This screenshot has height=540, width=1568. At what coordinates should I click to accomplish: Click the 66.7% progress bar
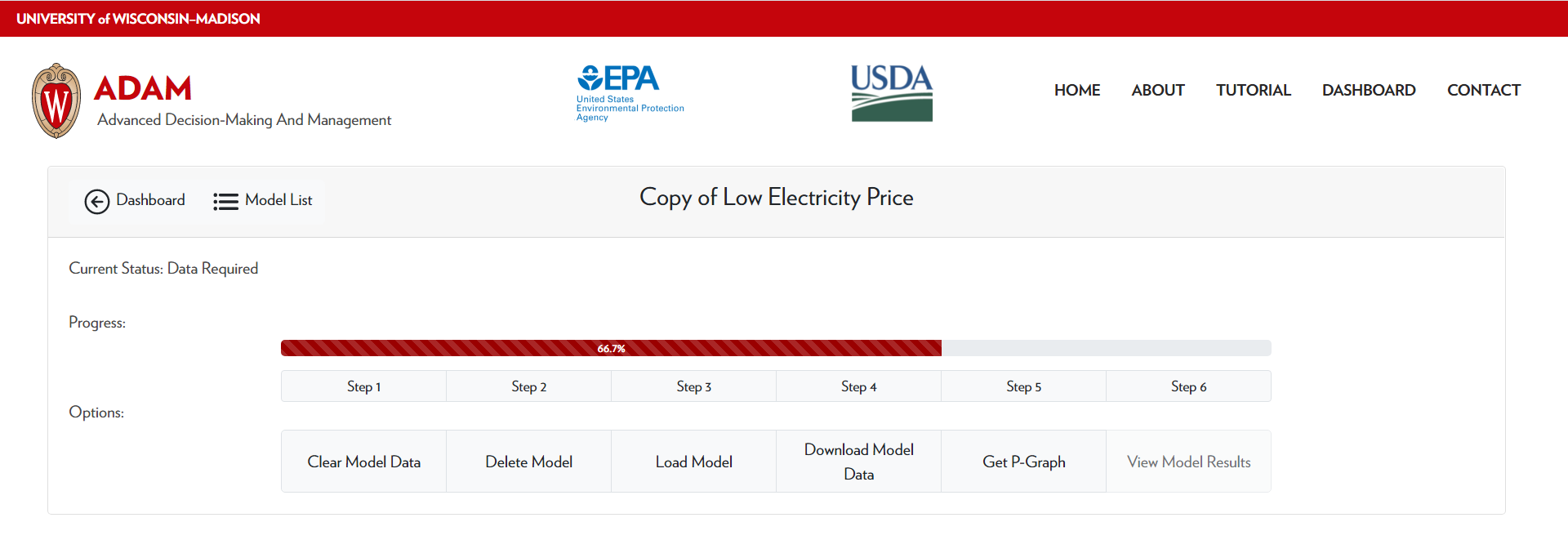coord(611,348)
